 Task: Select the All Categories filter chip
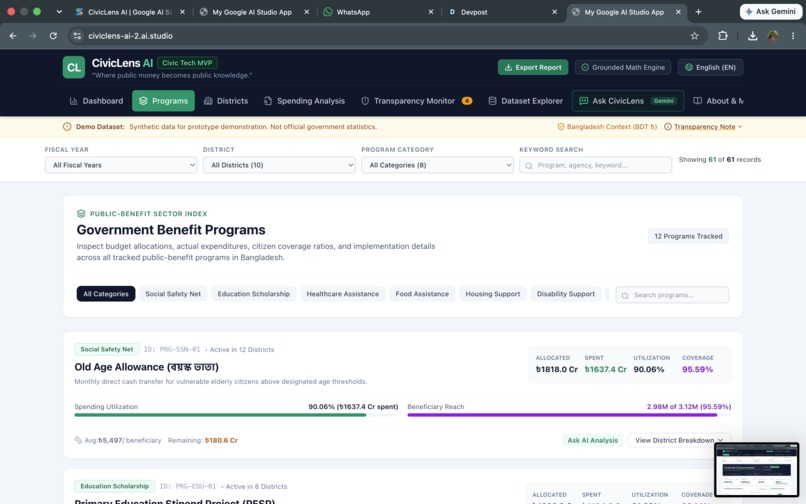[x=106, y=294]
